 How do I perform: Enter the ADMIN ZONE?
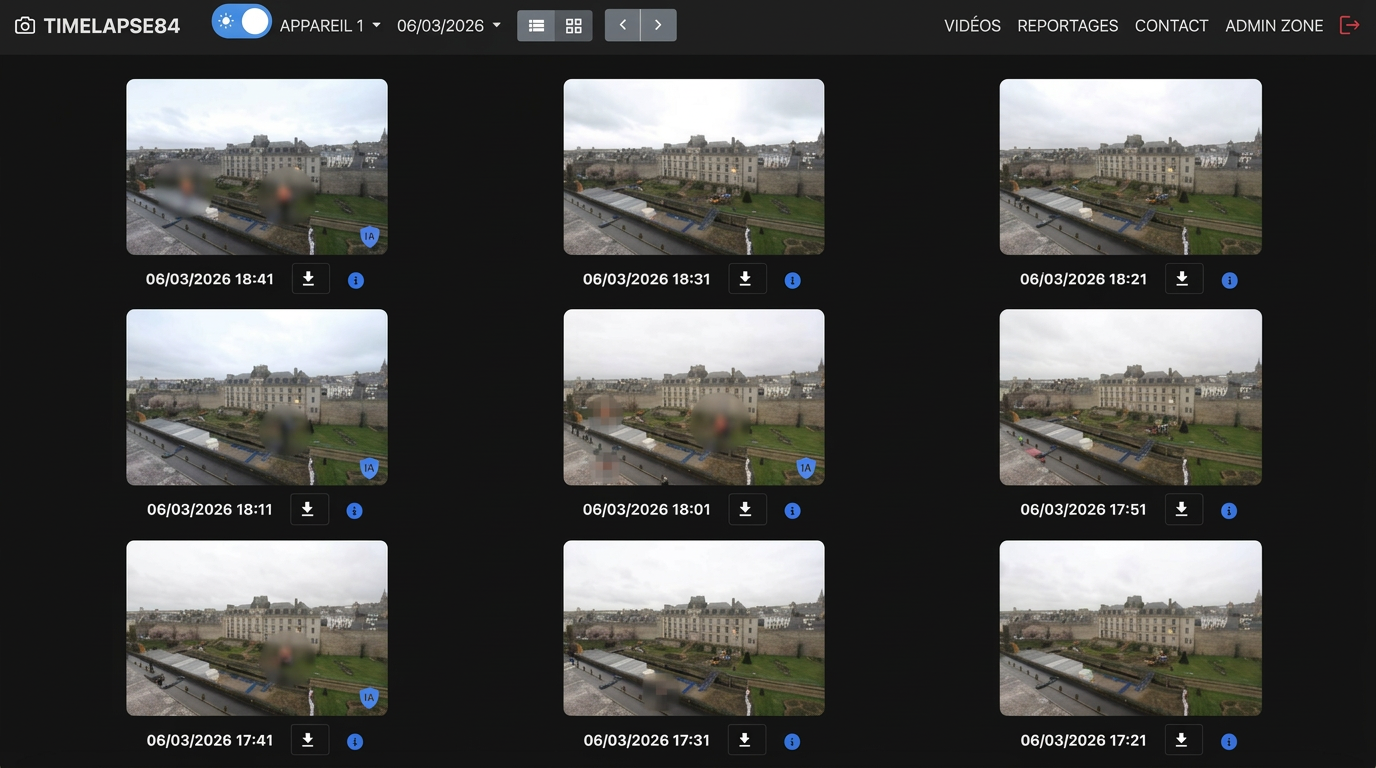(1273, 26)
